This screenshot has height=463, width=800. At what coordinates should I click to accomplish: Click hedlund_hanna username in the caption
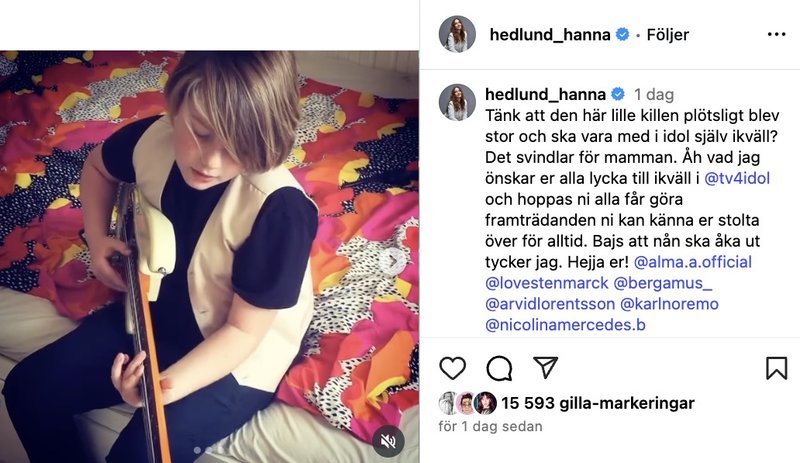[545, 94]
